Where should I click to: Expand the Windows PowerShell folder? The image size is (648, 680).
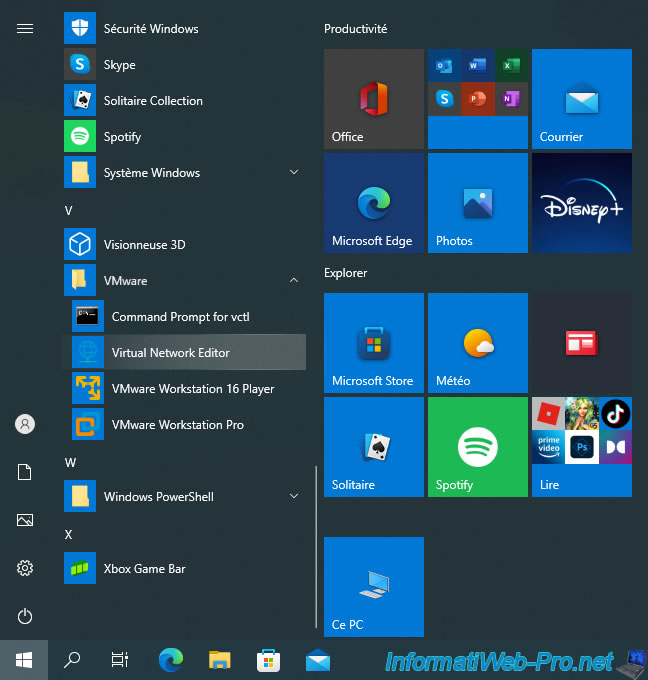[x=294, y=497]
